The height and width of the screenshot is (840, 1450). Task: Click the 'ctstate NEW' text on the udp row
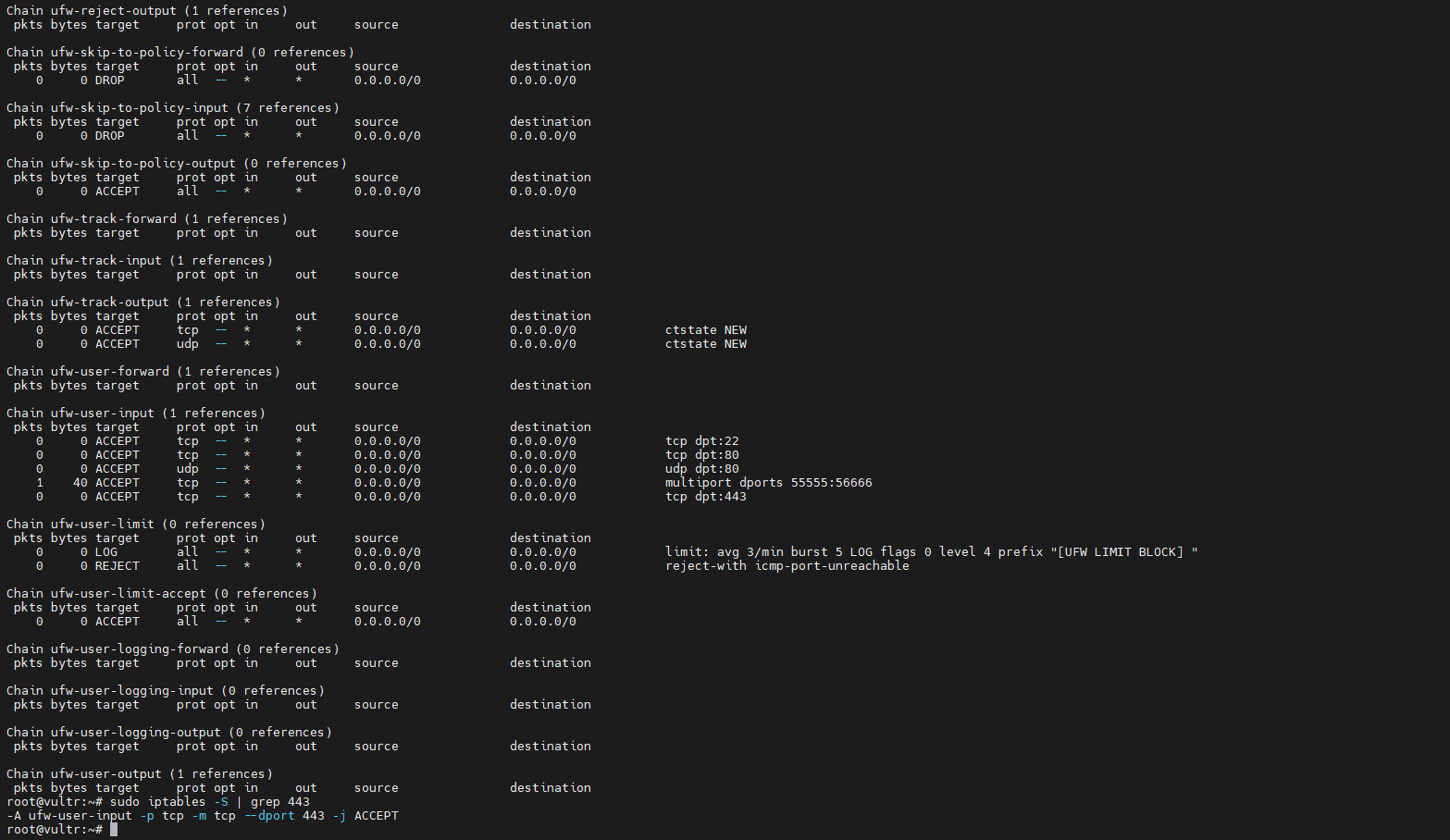point(706,344)
